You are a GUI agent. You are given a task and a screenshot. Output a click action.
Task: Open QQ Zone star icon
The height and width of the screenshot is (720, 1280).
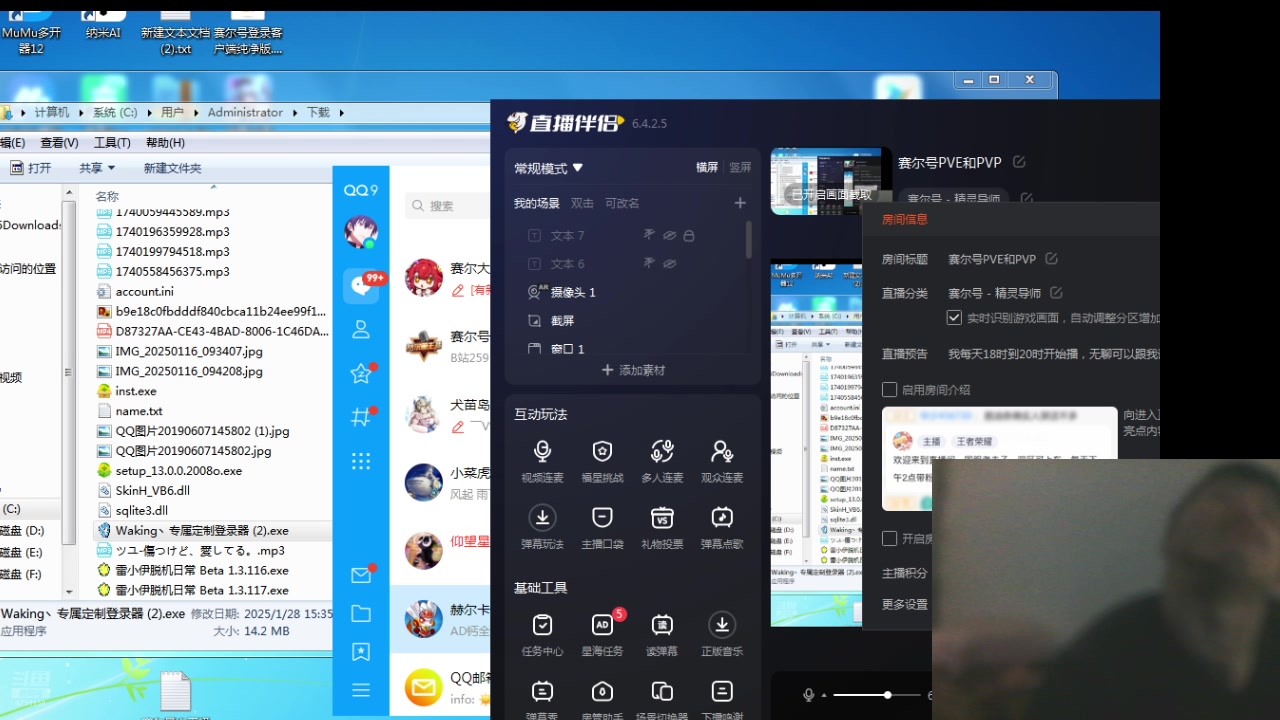click(361, 373)
